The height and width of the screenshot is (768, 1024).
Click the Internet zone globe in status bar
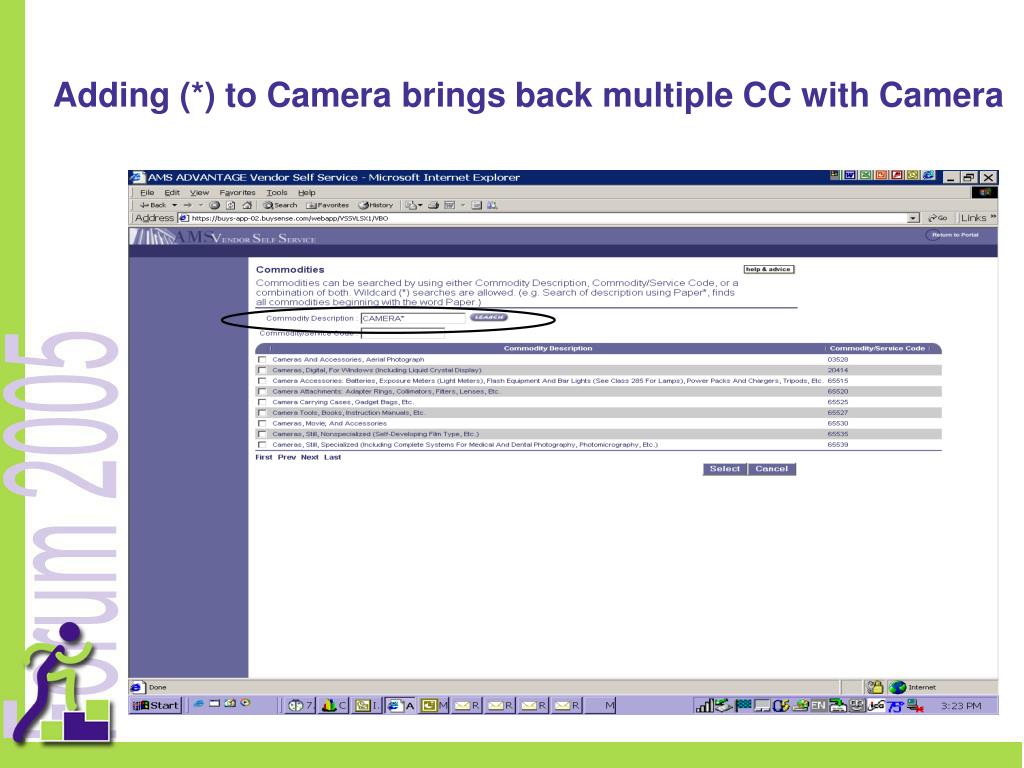(898, 687)
